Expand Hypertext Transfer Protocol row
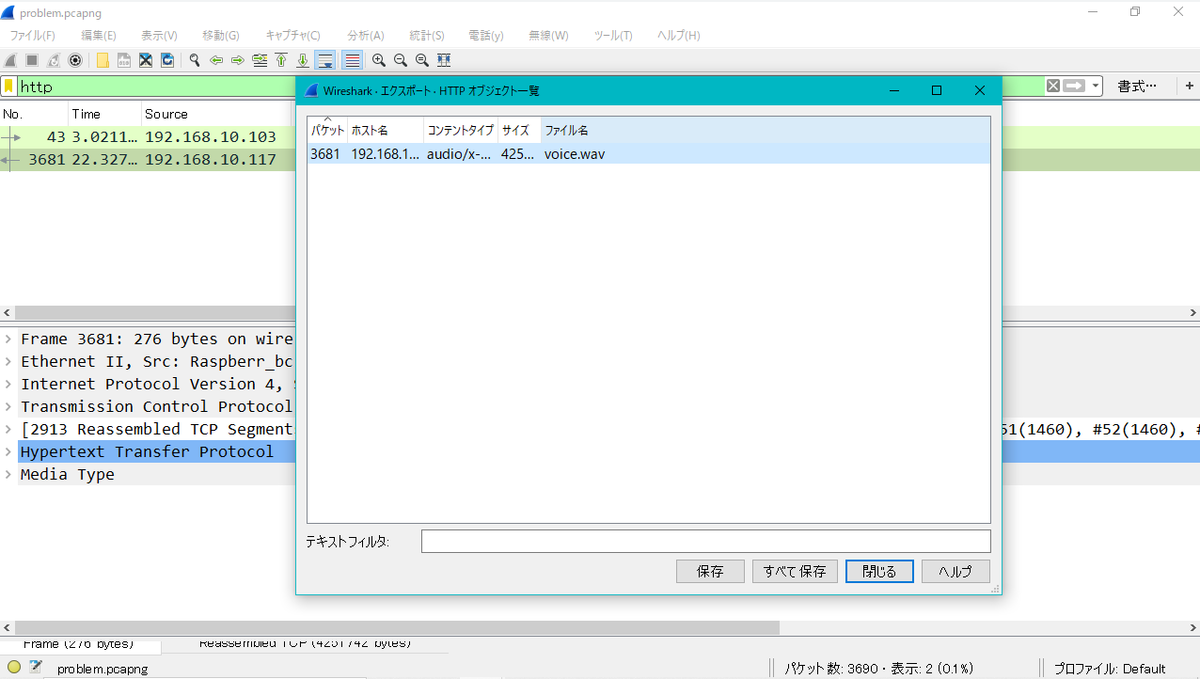Image resolution: width=1200 pixels, height=679 pixels. click(8, 451)
